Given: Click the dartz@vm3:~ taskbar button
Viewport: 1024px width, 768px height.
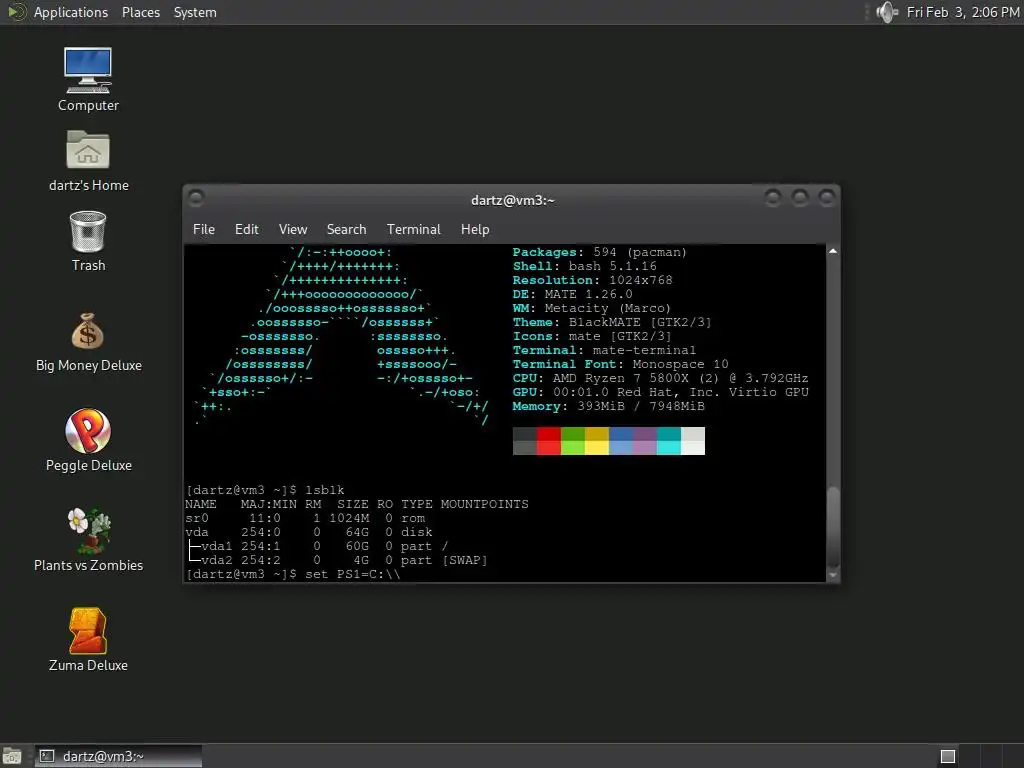Looking at the screenshot, I should pyautogui.click(x=118, y=756).
